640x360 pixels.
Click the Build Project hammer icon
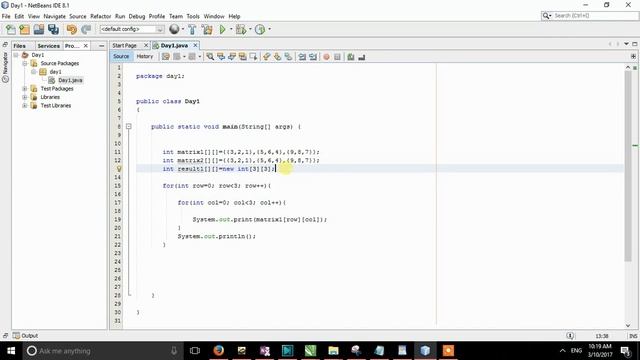point(192,29)
